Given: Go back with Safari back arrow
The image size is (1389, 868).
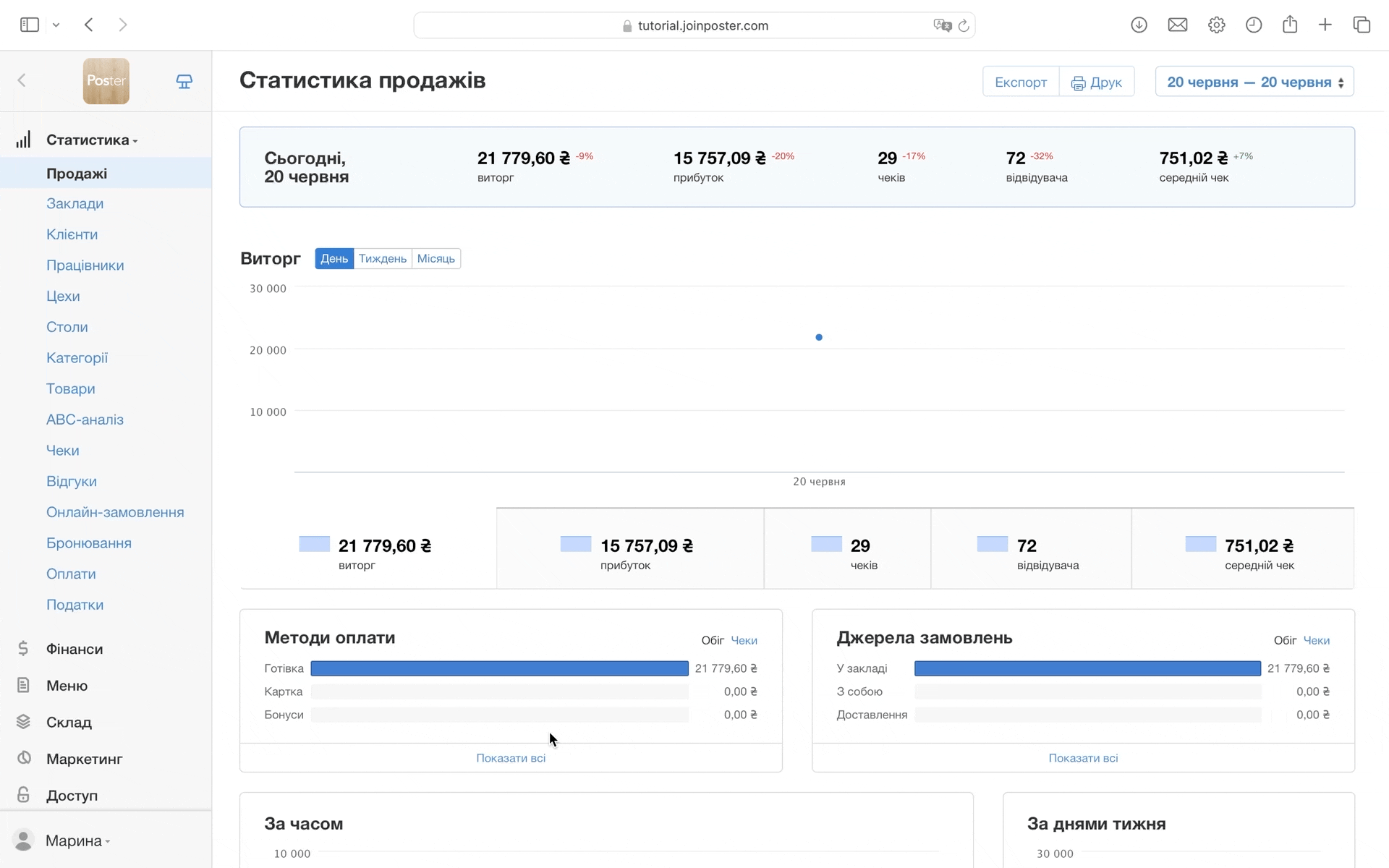Looking at the screenshot, I should [89, 25].
